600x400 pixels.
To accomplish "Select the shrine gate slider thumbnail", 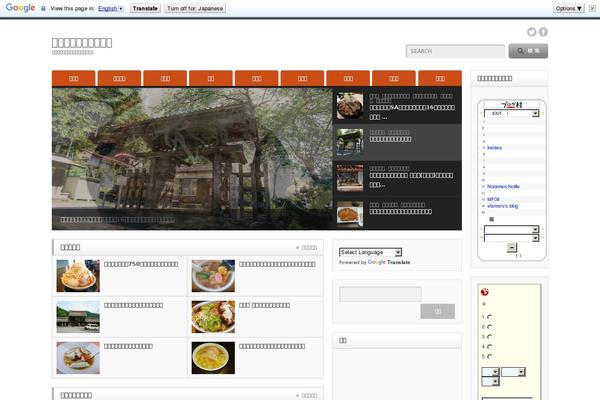I will tap(350, 142).
